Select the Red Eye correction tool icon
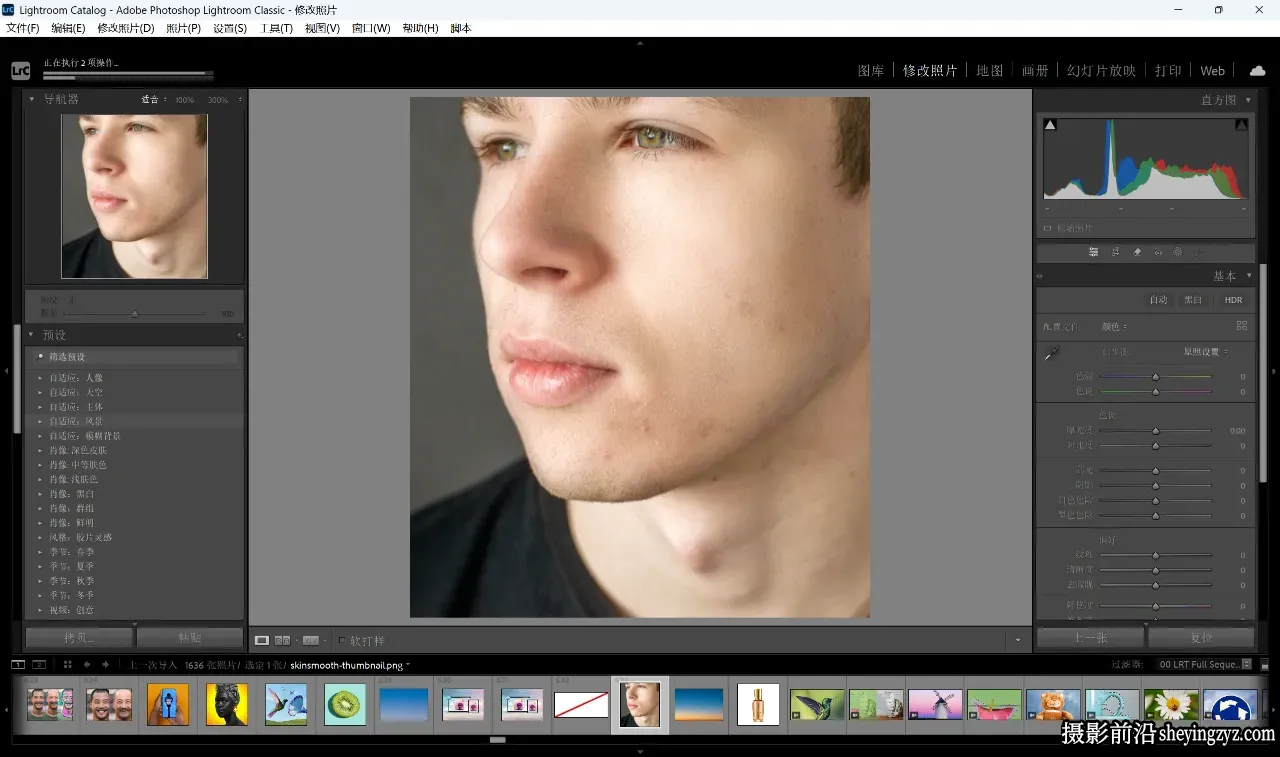The width and height of the screenshot is (1280, 757). click(x=1158, y=252)
